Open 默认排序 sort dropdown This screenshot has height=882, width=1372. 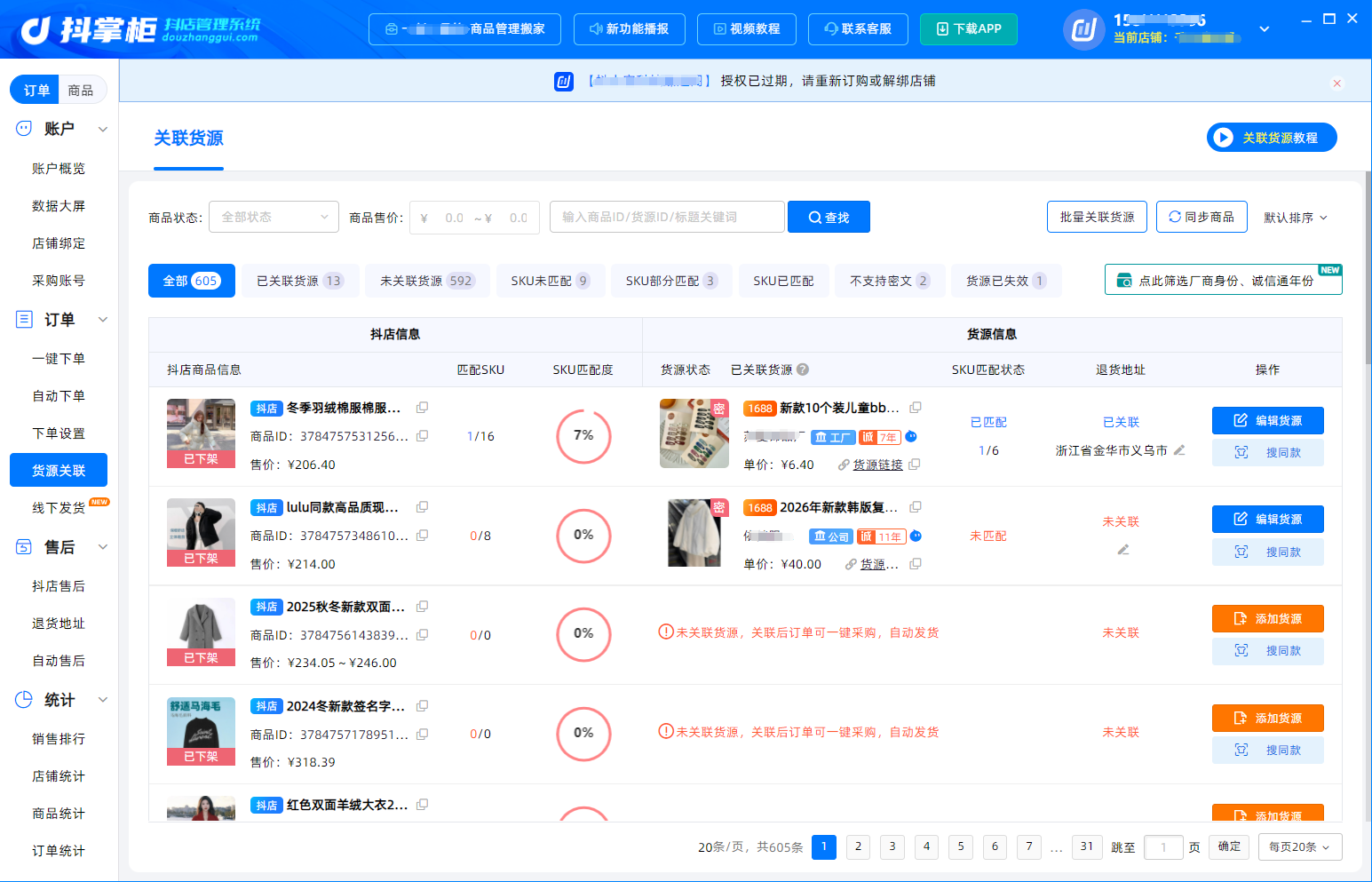coord(1296,218)
